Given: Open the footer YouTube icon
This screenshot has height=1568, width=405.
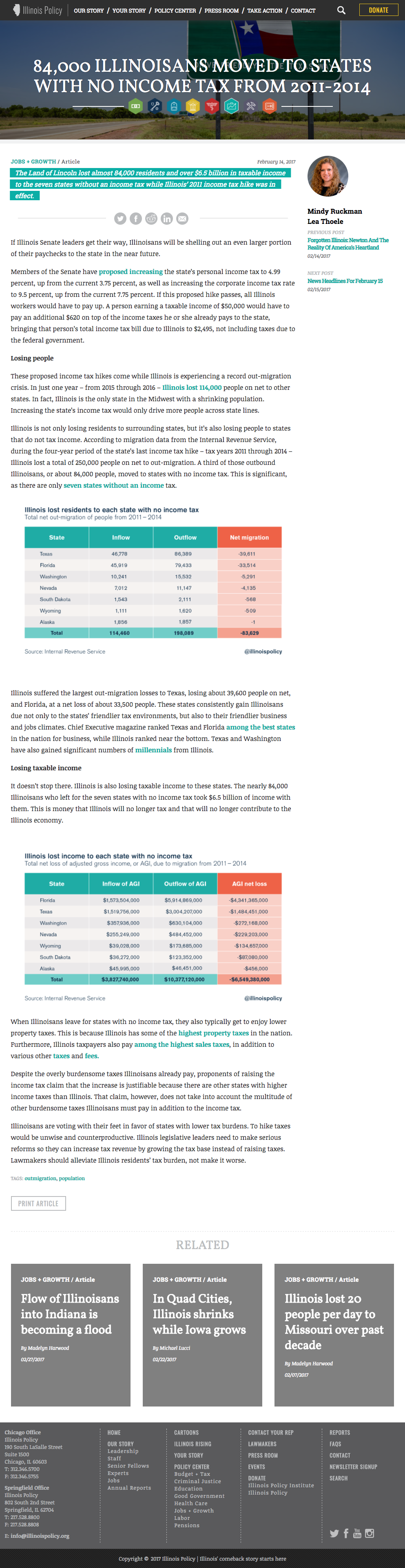Looking at the screenshot, I should point(357,1533).
